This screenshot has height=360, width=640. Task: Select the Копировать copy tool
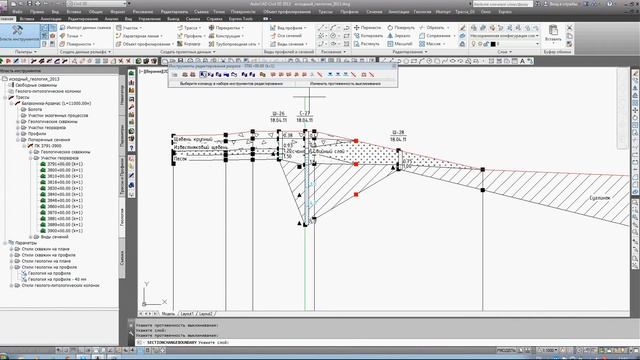368,36
